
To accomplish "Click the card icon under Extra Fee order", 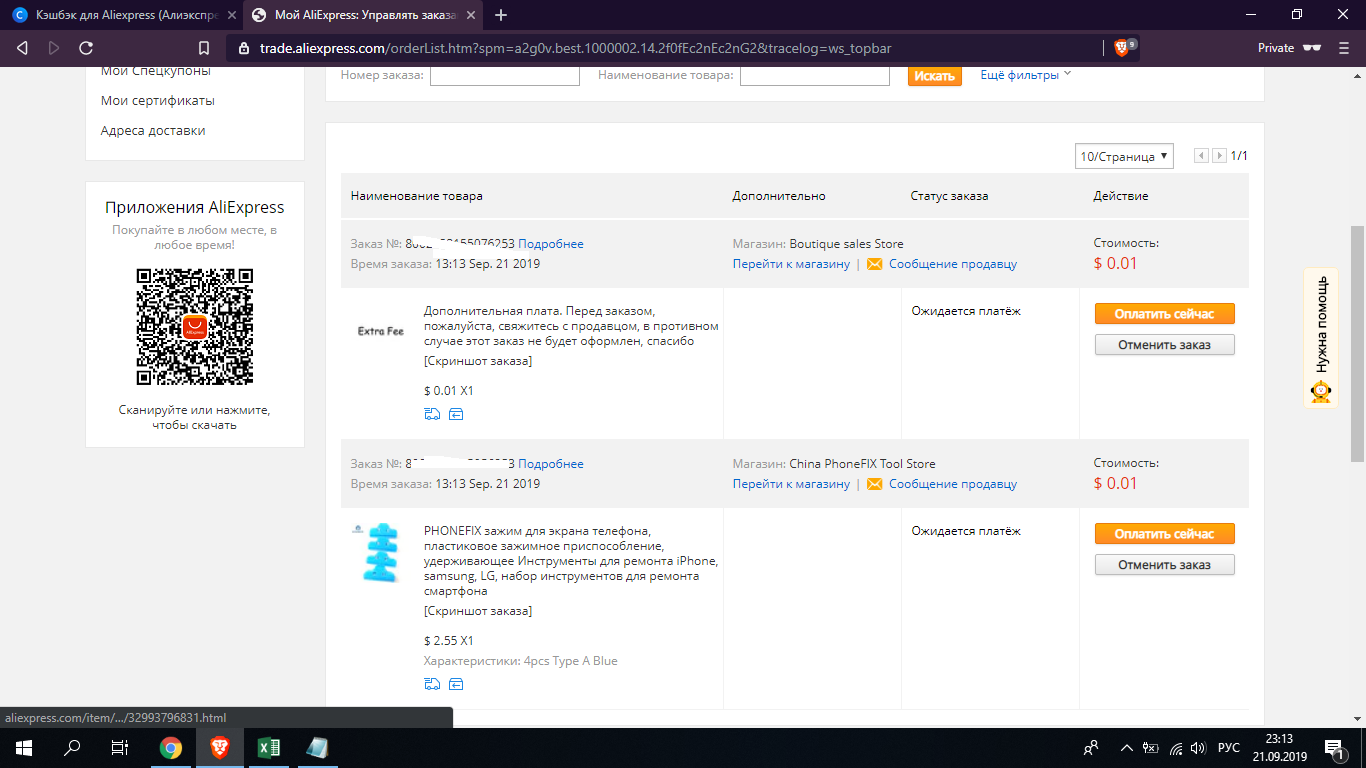I will (x=456, y=414).
